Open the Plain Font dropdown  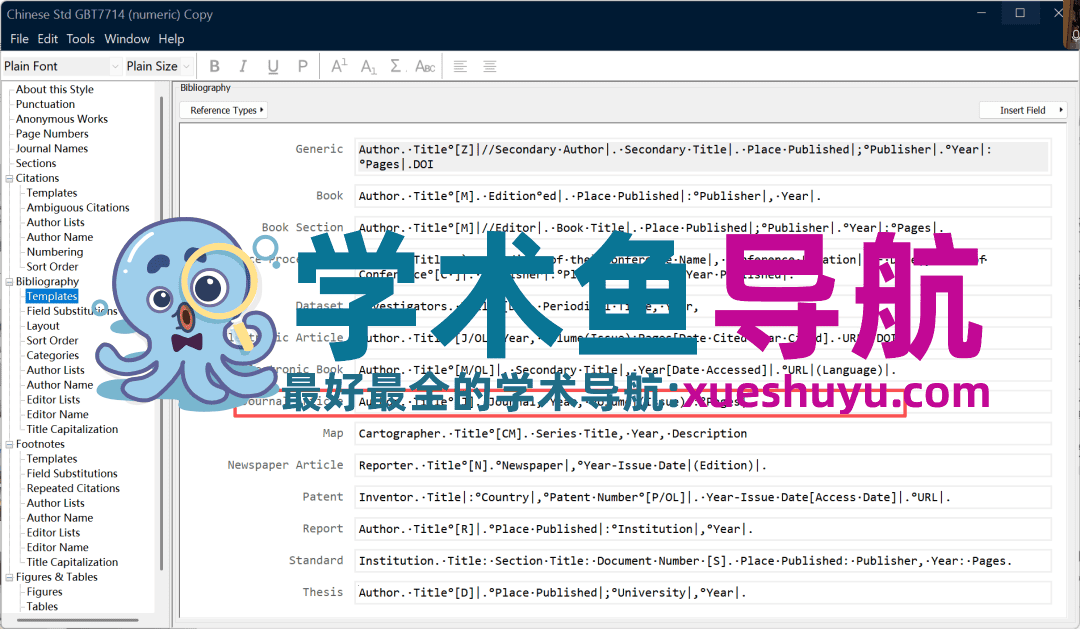tap(113, 66)
